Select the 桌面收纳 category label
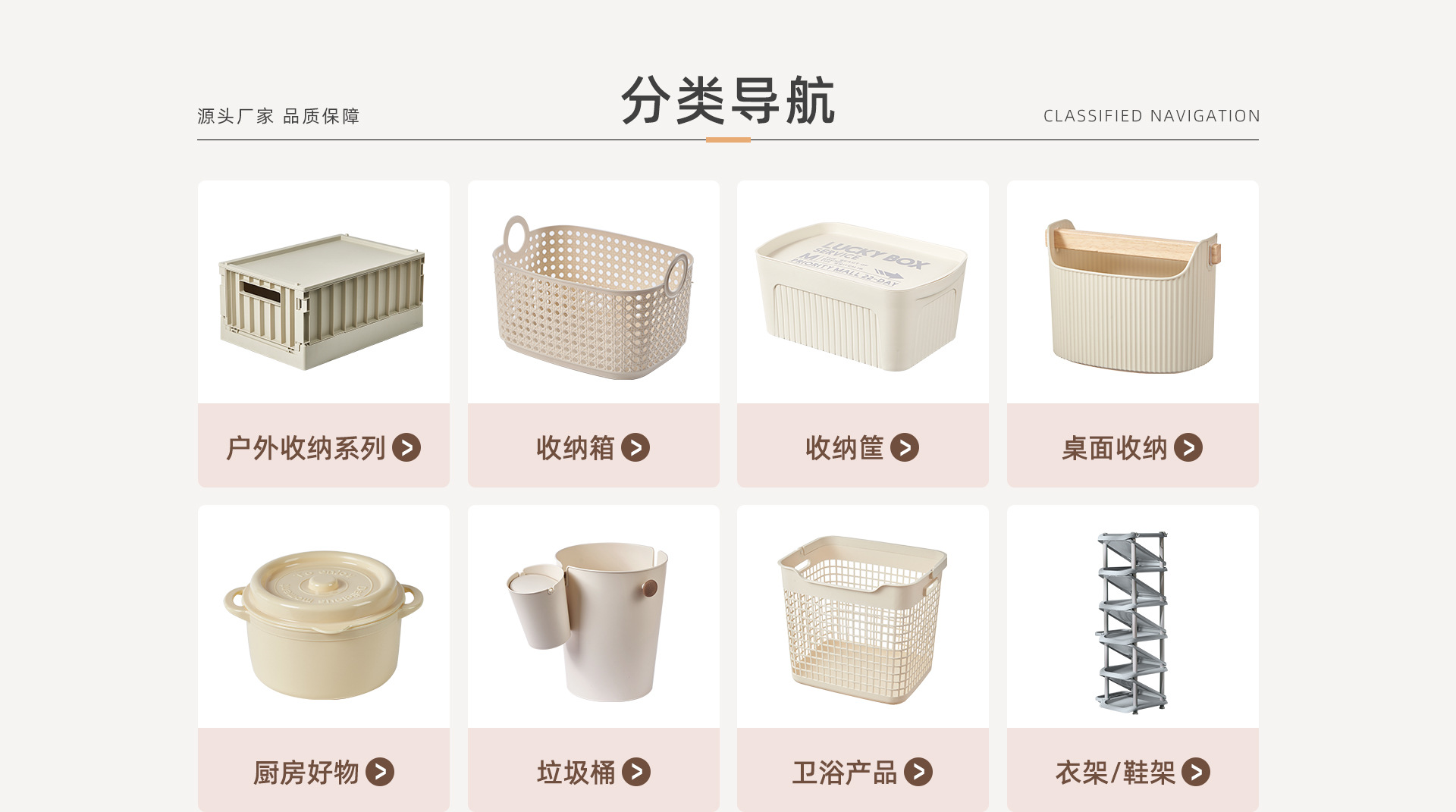Screen dimensions: 1456x812 pos(1115,448)
